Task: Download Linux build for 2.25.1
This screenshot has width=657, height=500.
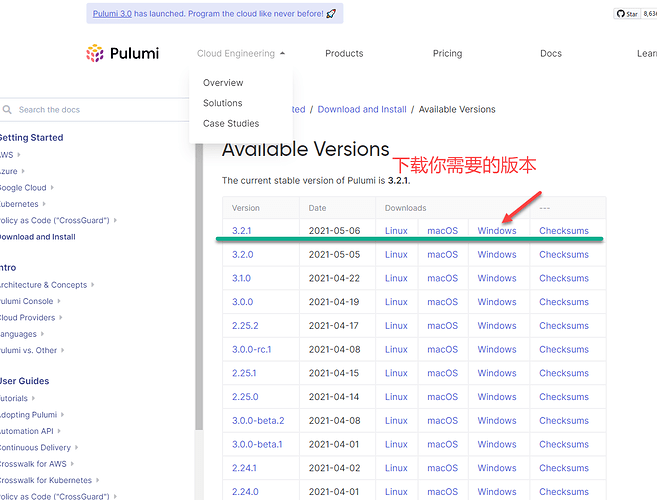Action: tap(396, 373)
